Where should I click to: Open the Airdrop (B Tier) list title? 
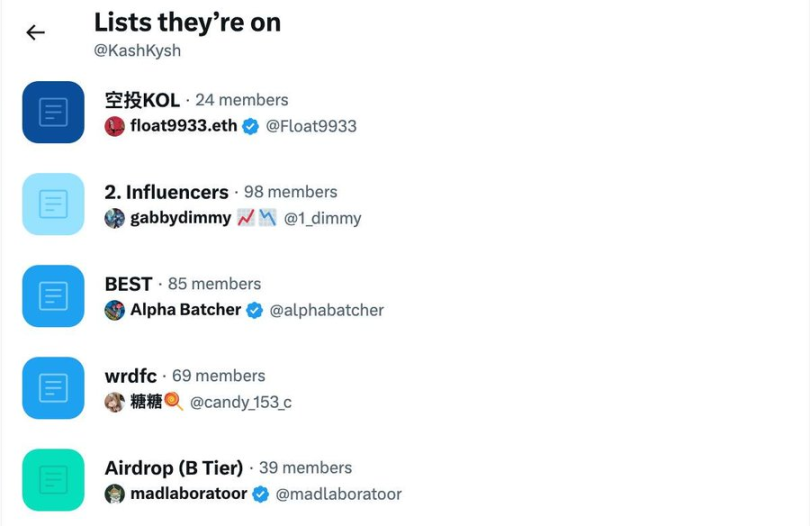click(x=173, y=468)
